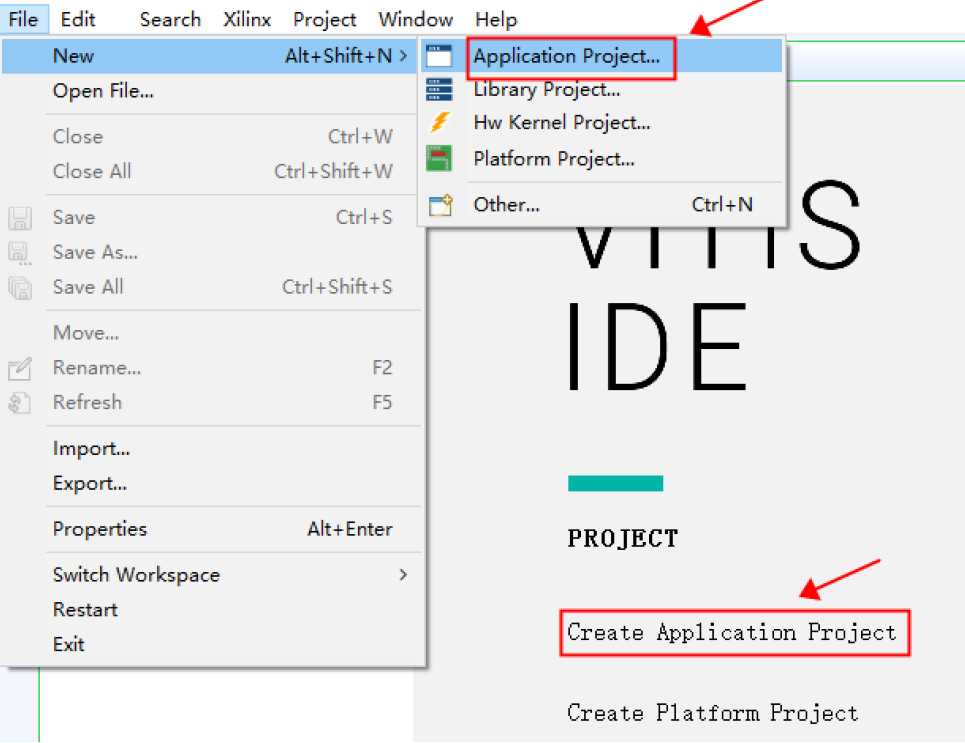965x743 pixels.
Task: Select Platform Project... from submenu
Action: pos(602,159)
